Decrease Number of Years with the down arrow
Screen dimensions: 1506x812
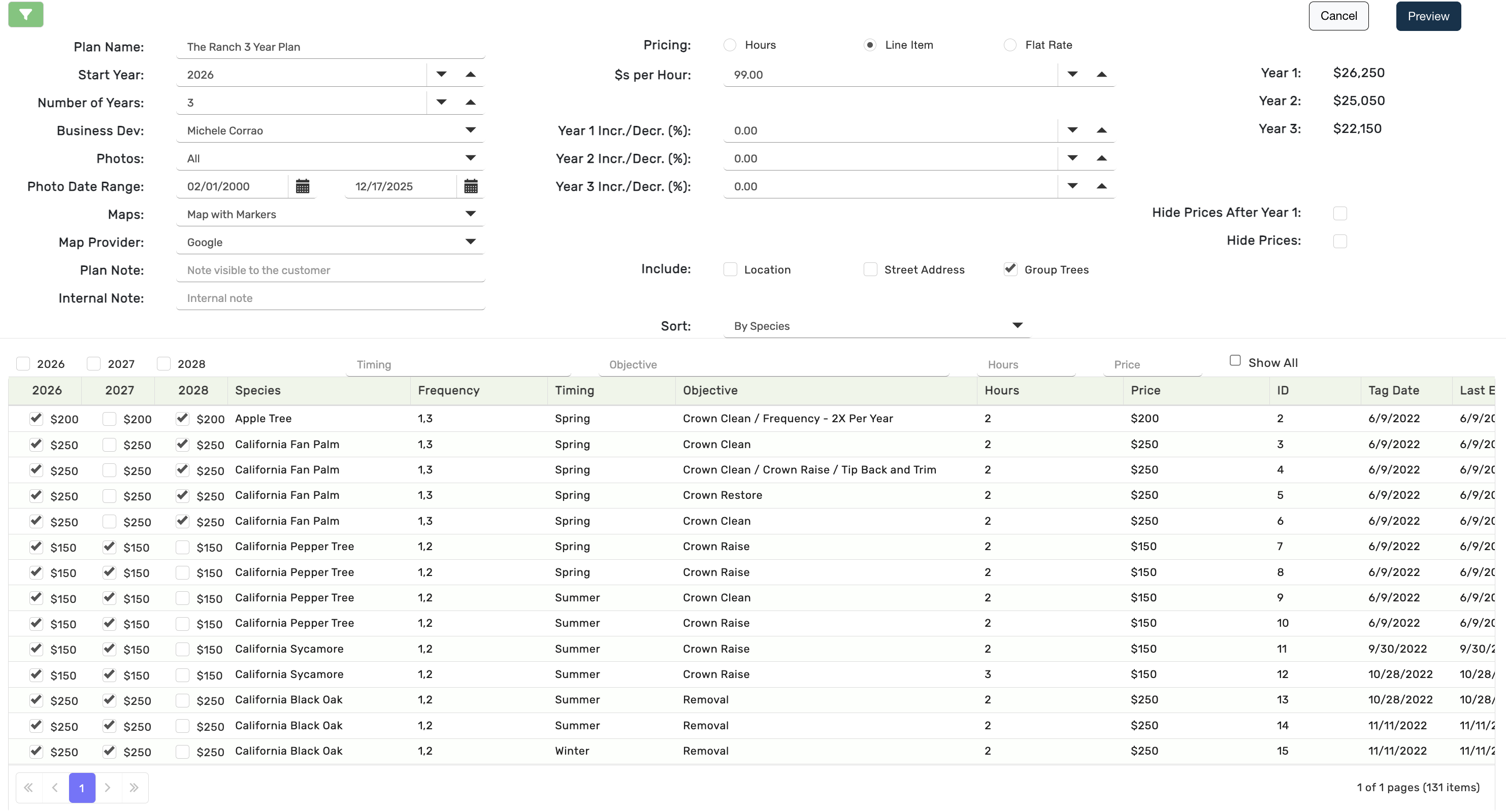coord(441,103)
